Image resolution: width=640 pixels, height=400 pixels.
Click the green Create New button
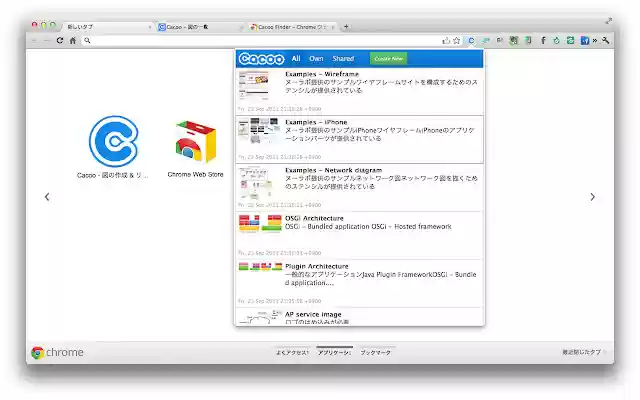click(389, 59)
